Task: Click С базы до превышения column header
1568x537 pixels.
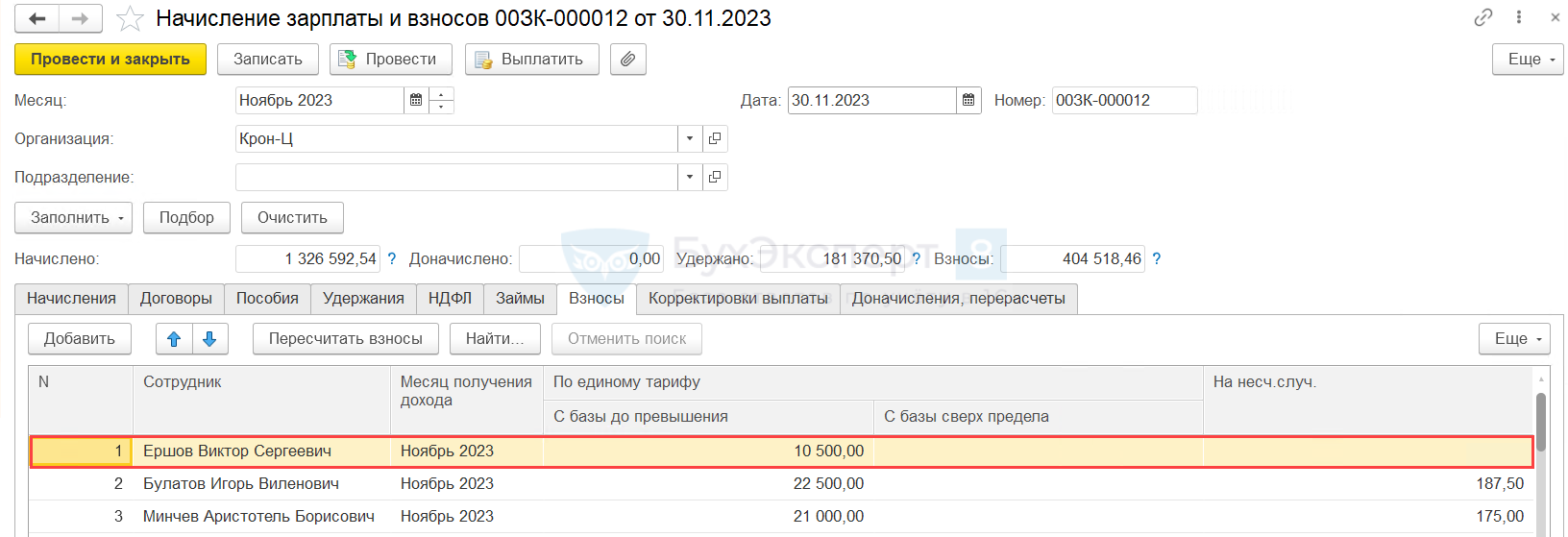Action: pos(708,417)
